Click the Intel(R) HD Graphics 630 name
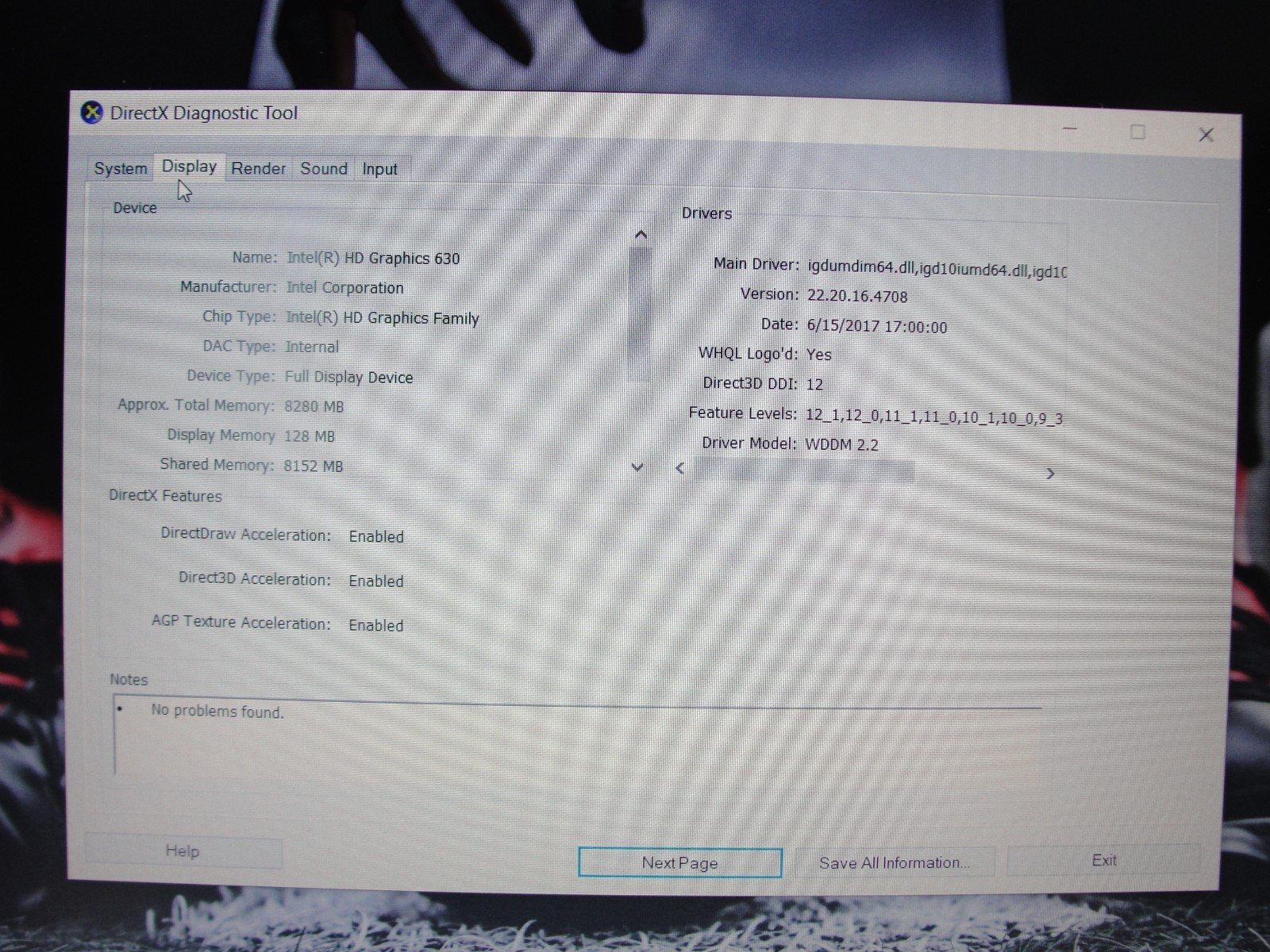Image resolution: width=1270 pixels, height=952 pixels. [x=373, y=259]
